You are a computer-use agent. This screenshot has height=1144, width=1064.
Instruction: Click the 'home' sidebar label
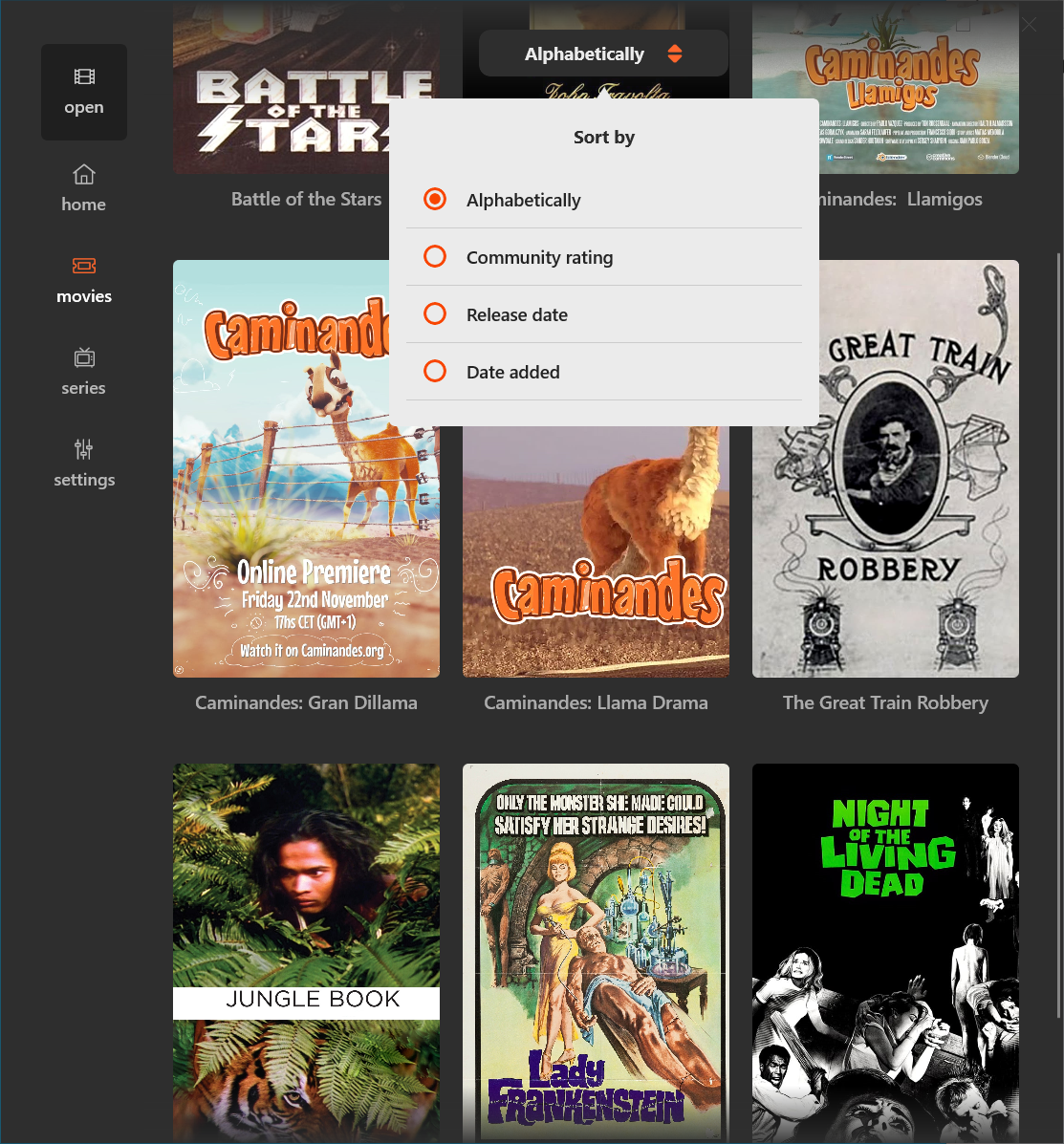pyautogui.click(x=84, y=205)
